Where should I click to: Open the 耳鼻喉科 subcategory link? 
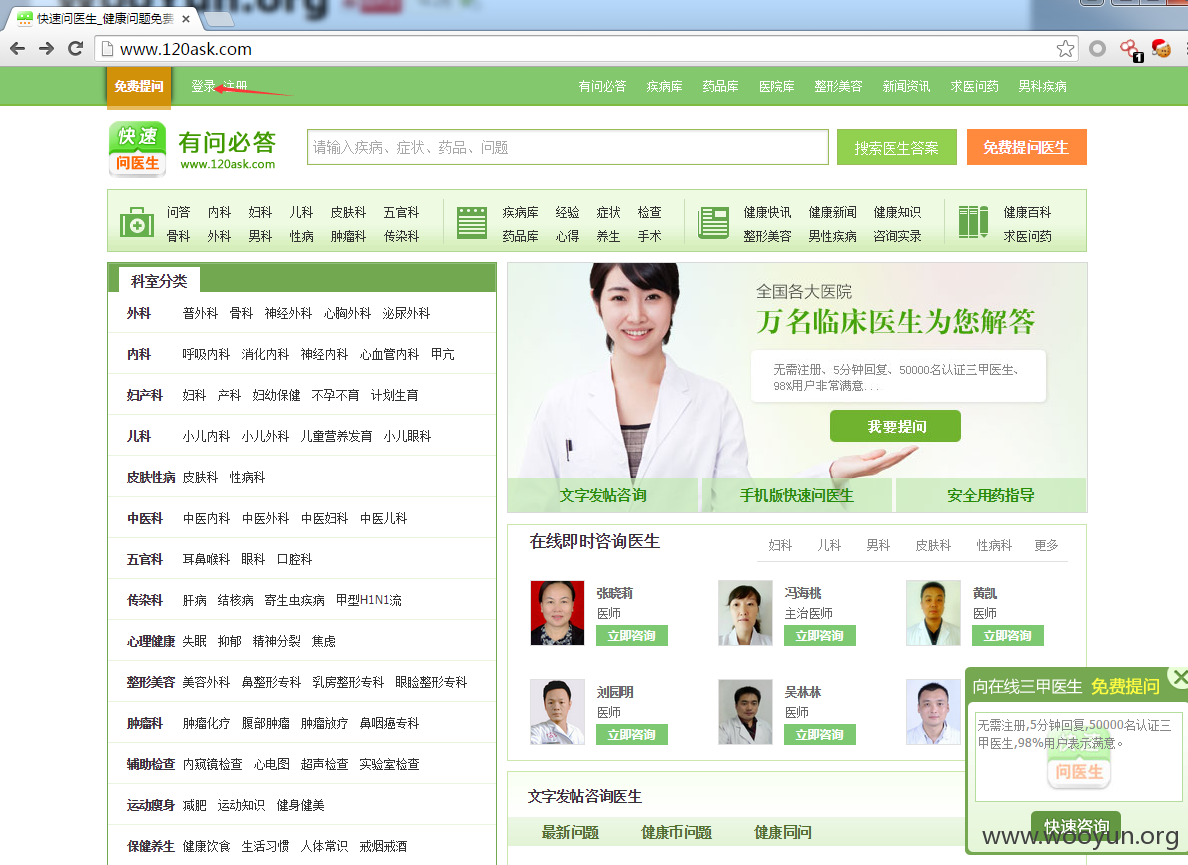[x=206, y=560]
